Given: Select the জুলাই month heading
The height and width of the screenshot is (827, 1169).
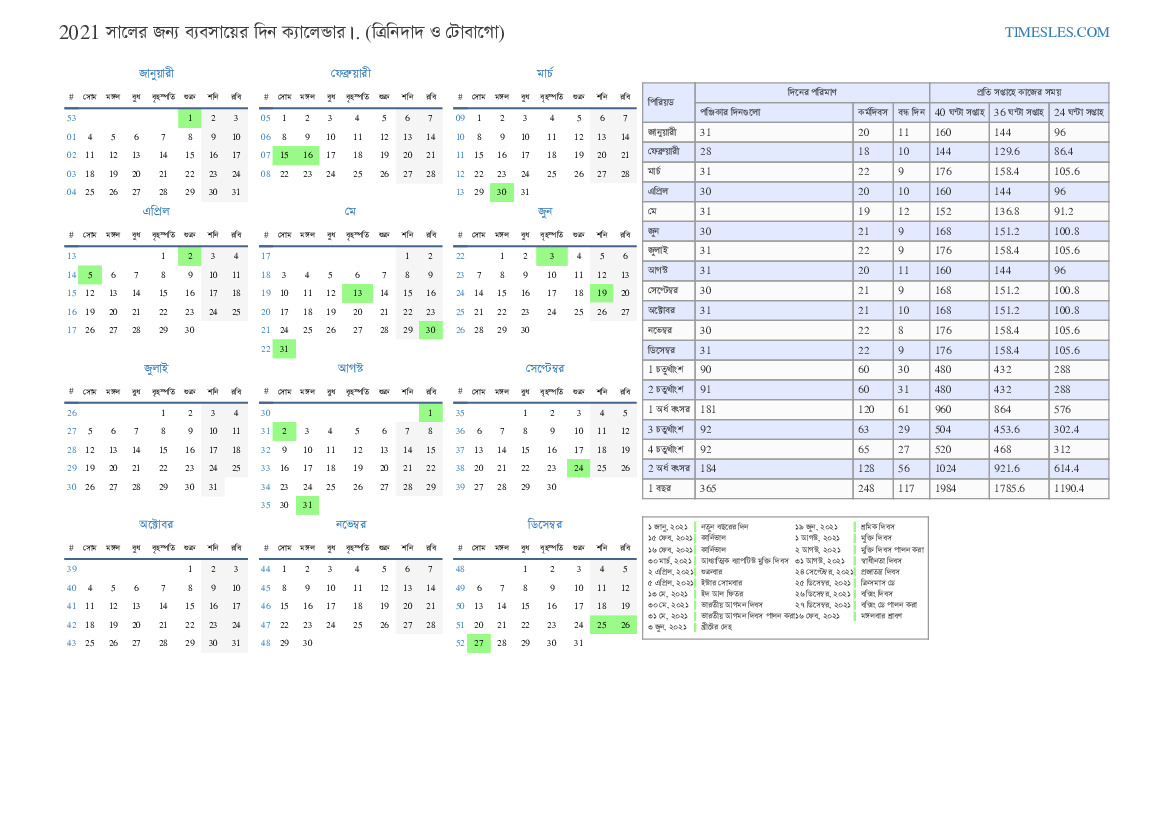Looking at the screenshot, I should pos(156,368).
